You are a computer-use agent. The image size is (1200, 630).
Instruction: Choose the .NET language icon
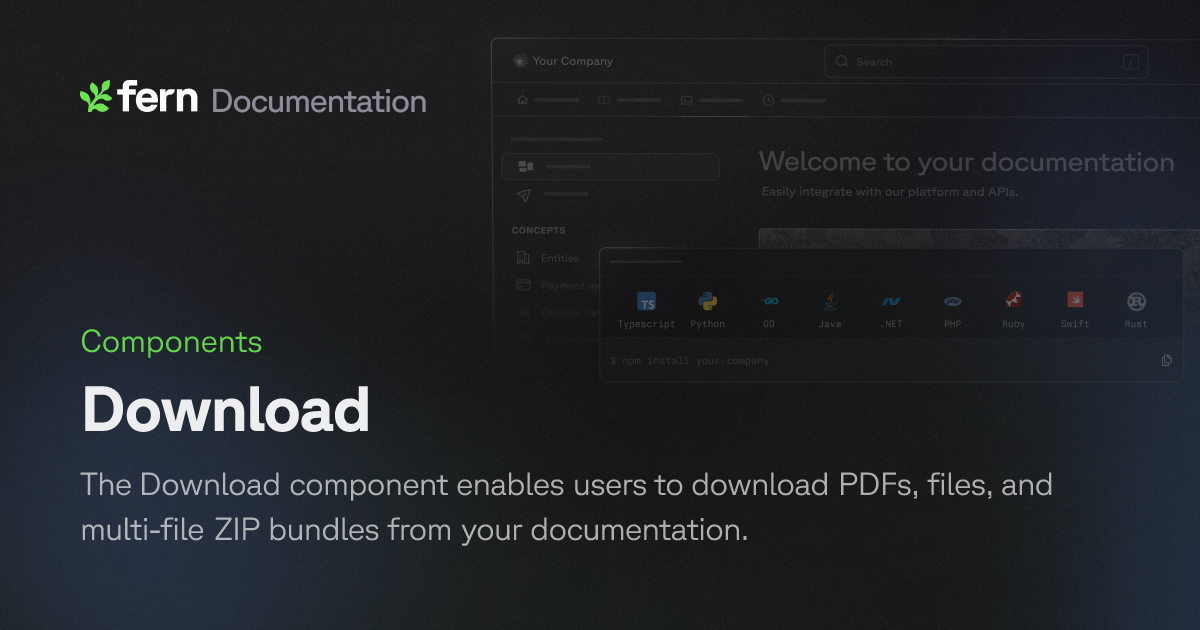[x=891, y=301]
